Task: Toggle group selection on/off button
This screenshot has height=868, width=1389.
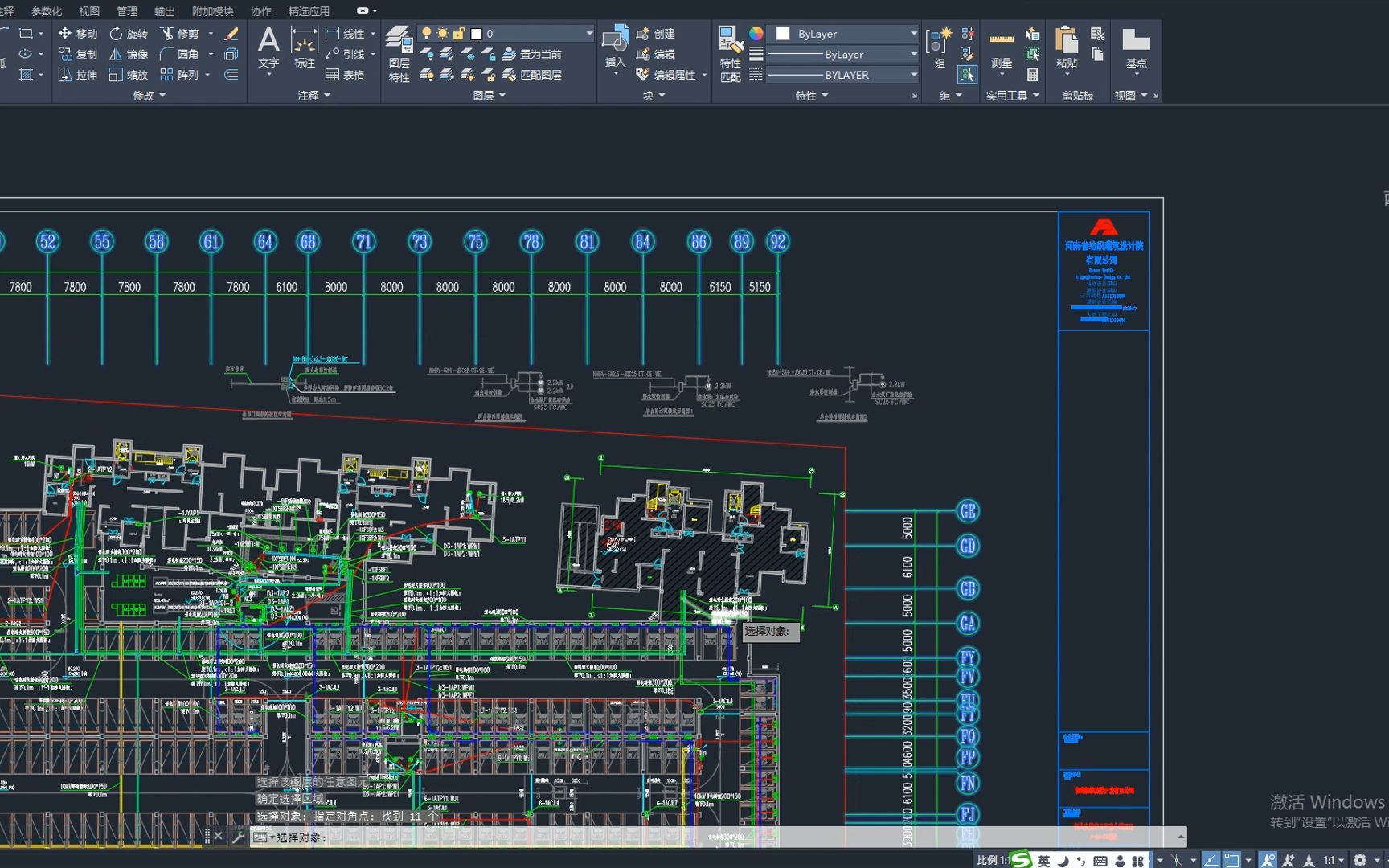Action: pos(968,75)
